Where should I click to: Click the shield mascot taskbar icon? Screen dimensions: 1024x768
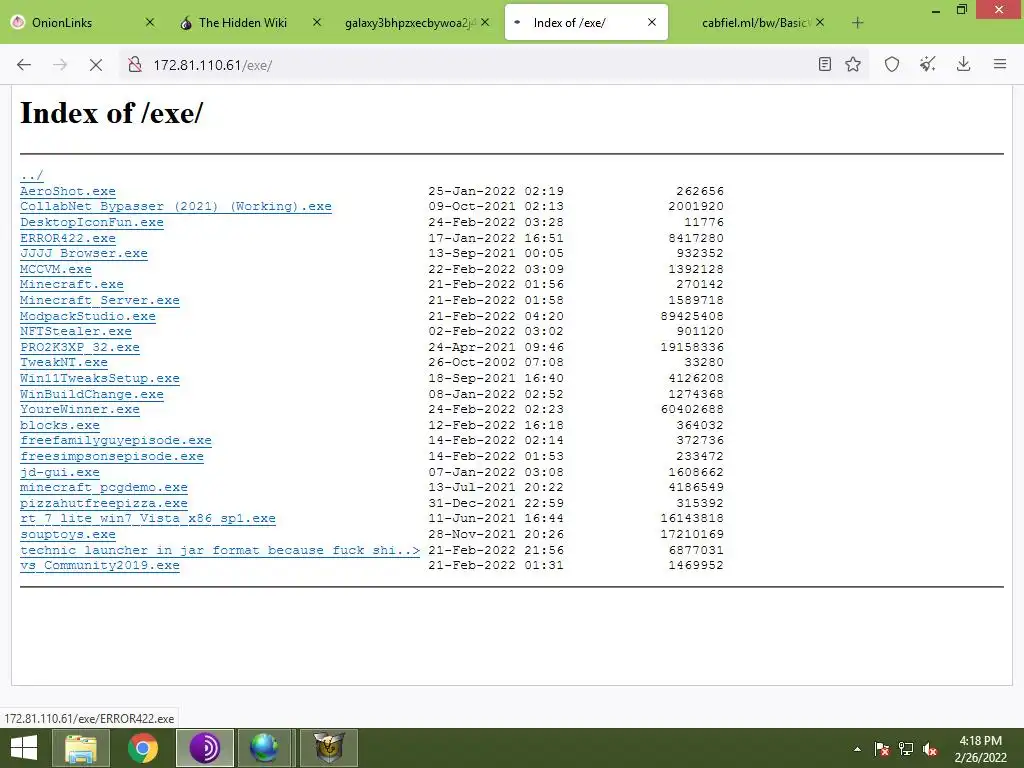328,748
